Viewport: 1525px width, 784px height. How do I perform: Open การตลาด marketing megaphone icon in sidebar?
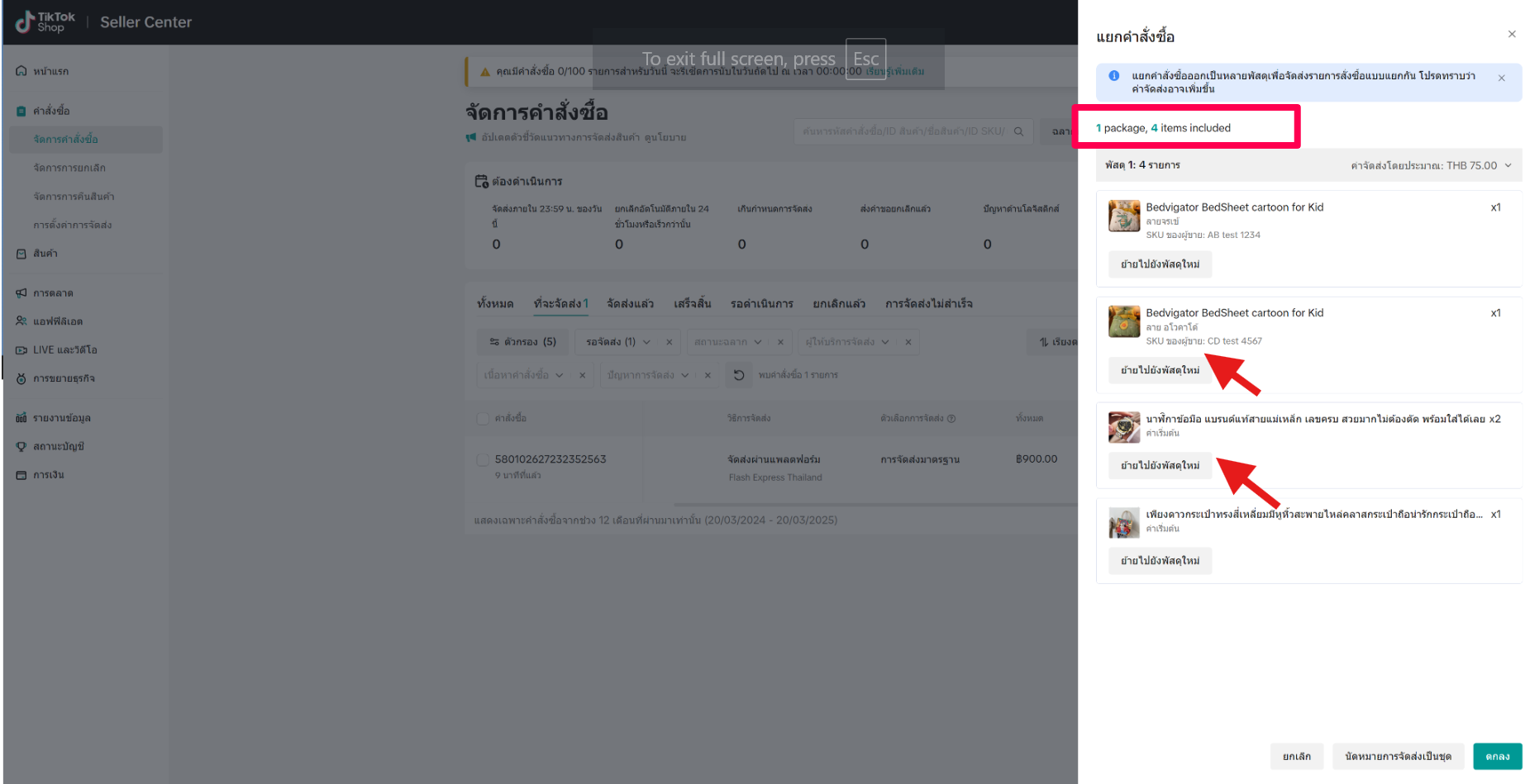pyautogui.click(x=21, y=293)
